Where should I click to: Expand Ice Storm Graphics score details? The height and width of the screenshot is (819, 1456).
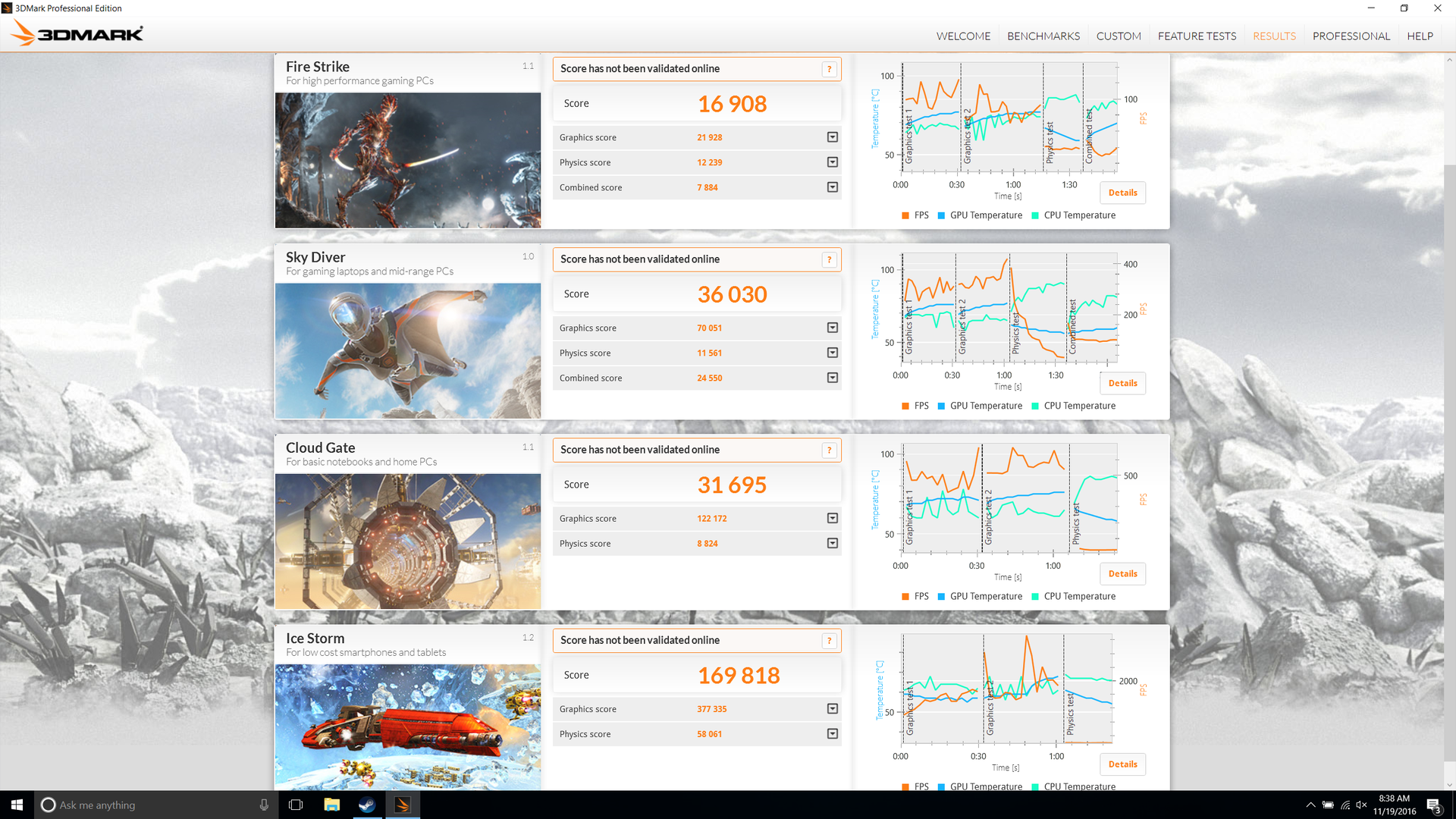833,709
